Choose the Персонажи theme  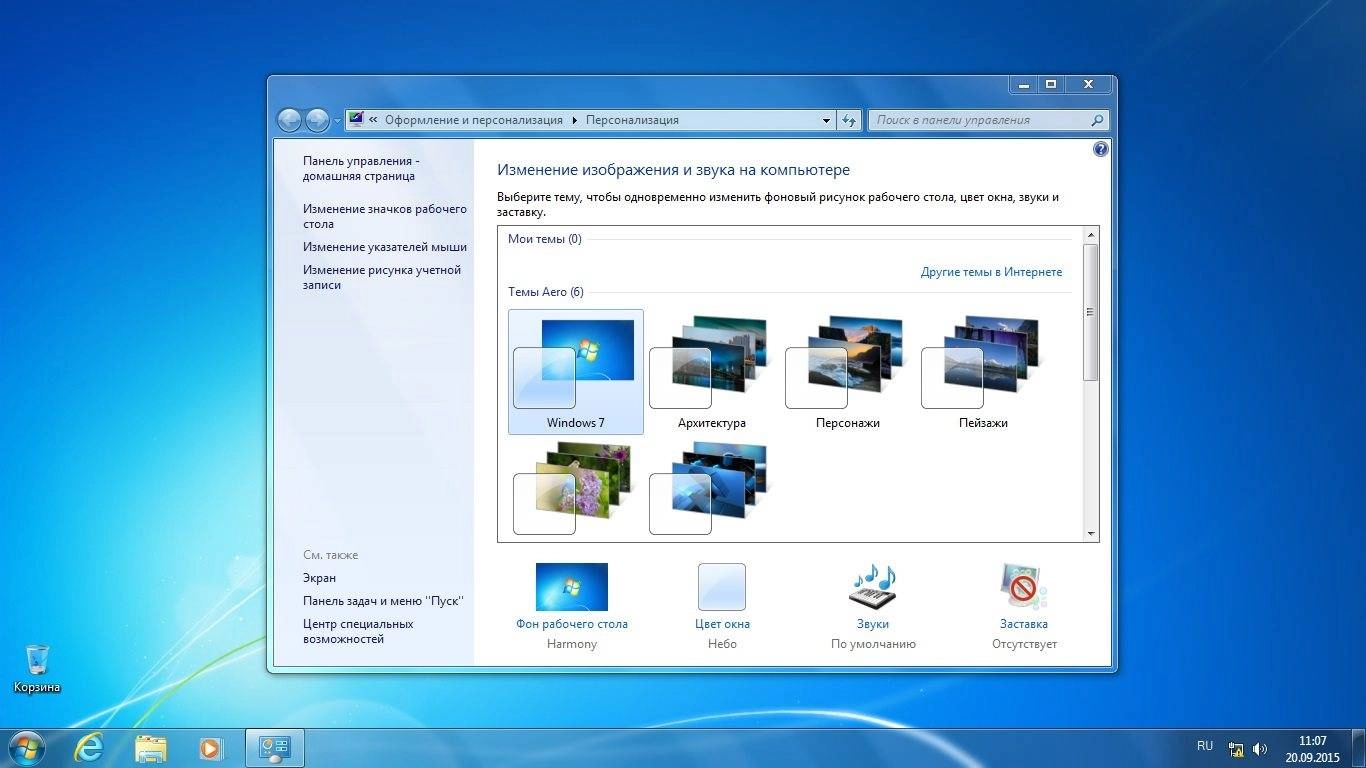[847, 371]
